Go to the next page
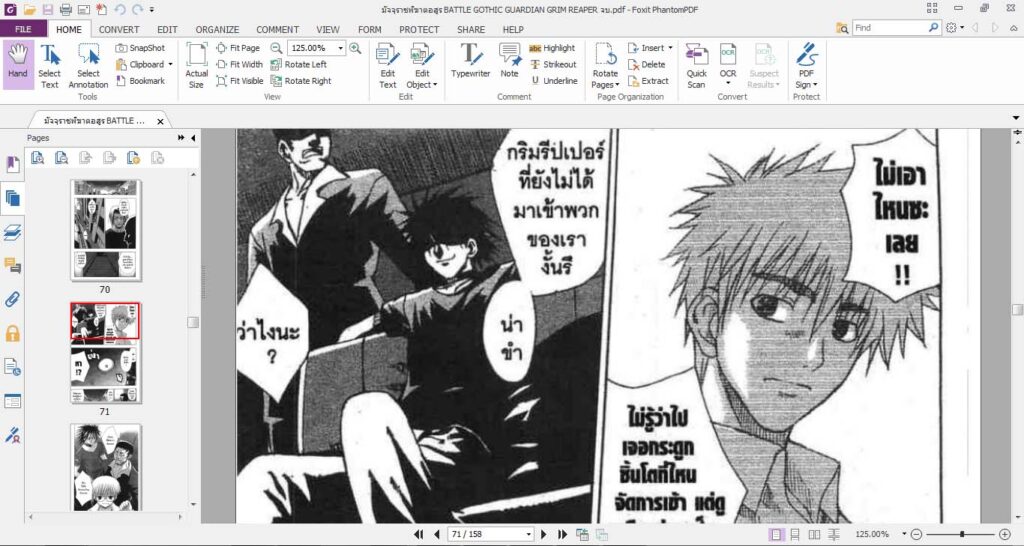1024x546 pixels. (543, 534)
